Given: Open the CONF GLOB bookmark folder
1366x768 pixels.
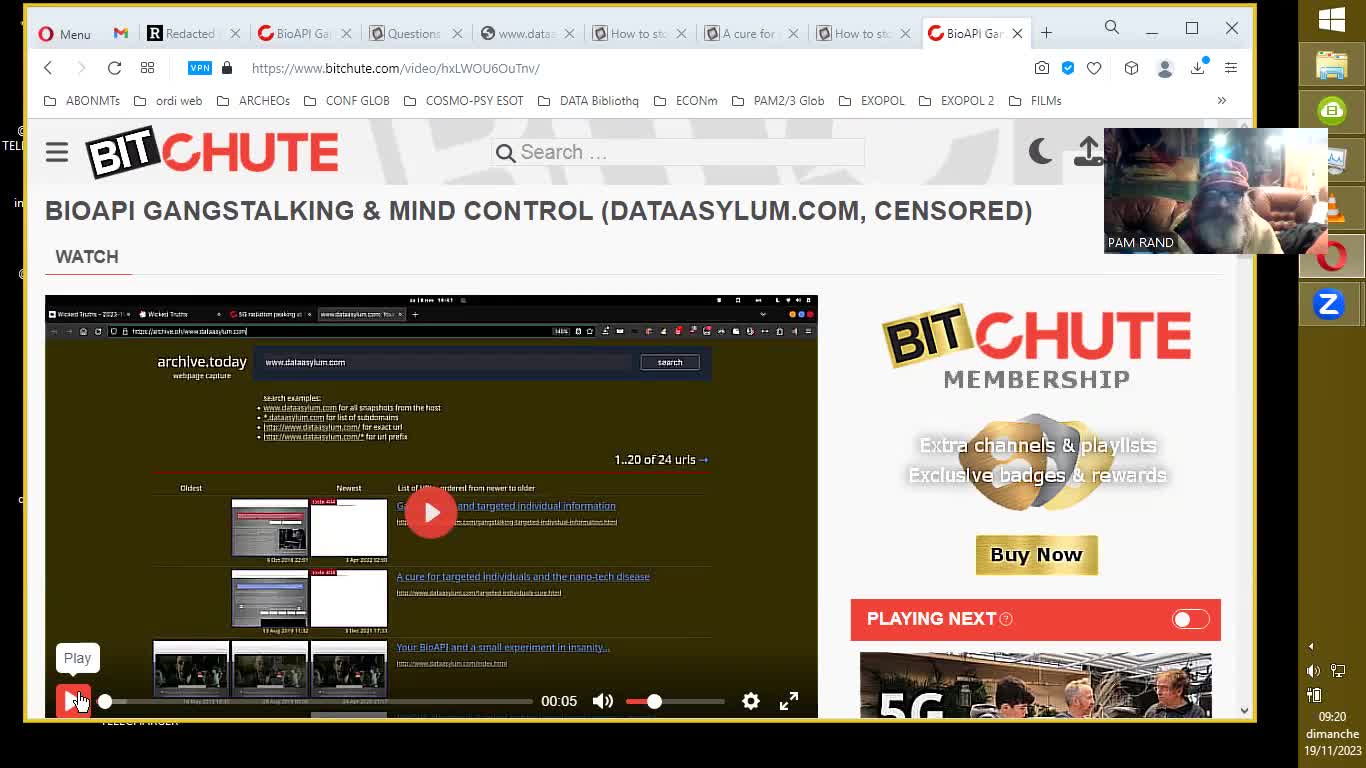Looking at the screenshot, I should (x=346, y=101).
